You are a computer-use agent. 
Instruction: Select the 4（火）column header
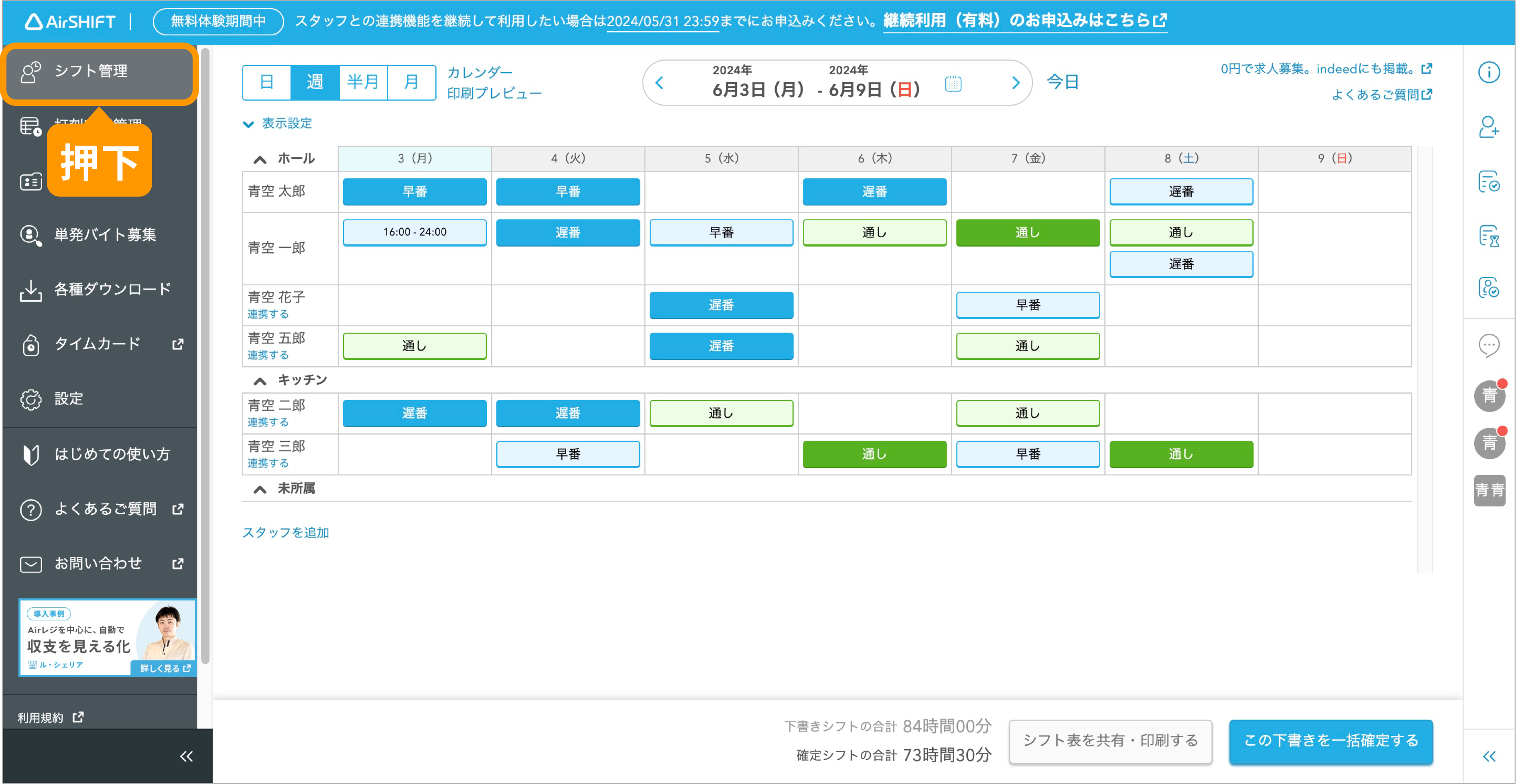[x=568, y=159]
